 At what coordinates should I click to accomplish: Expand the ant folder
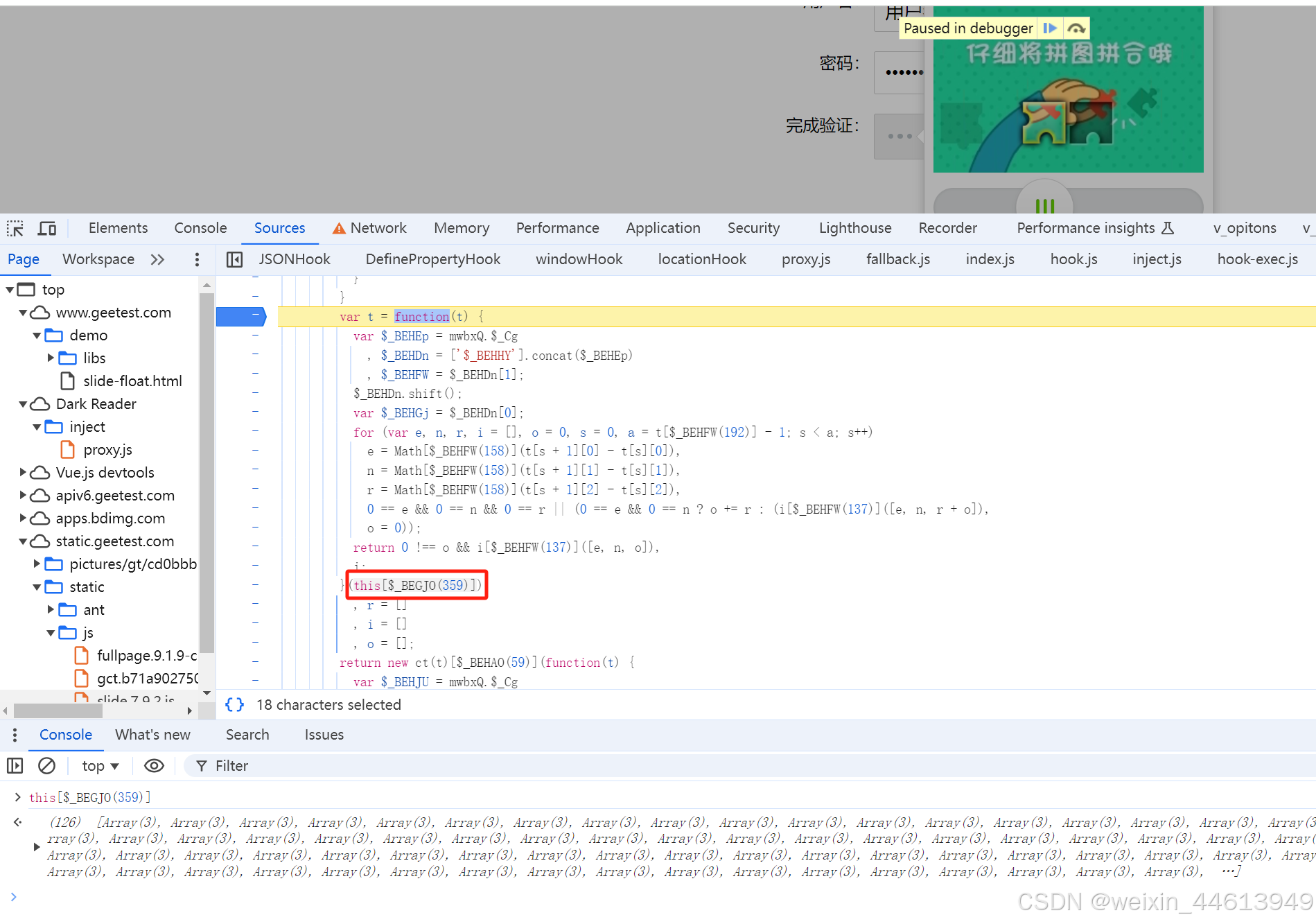click(x=51, y=609)
